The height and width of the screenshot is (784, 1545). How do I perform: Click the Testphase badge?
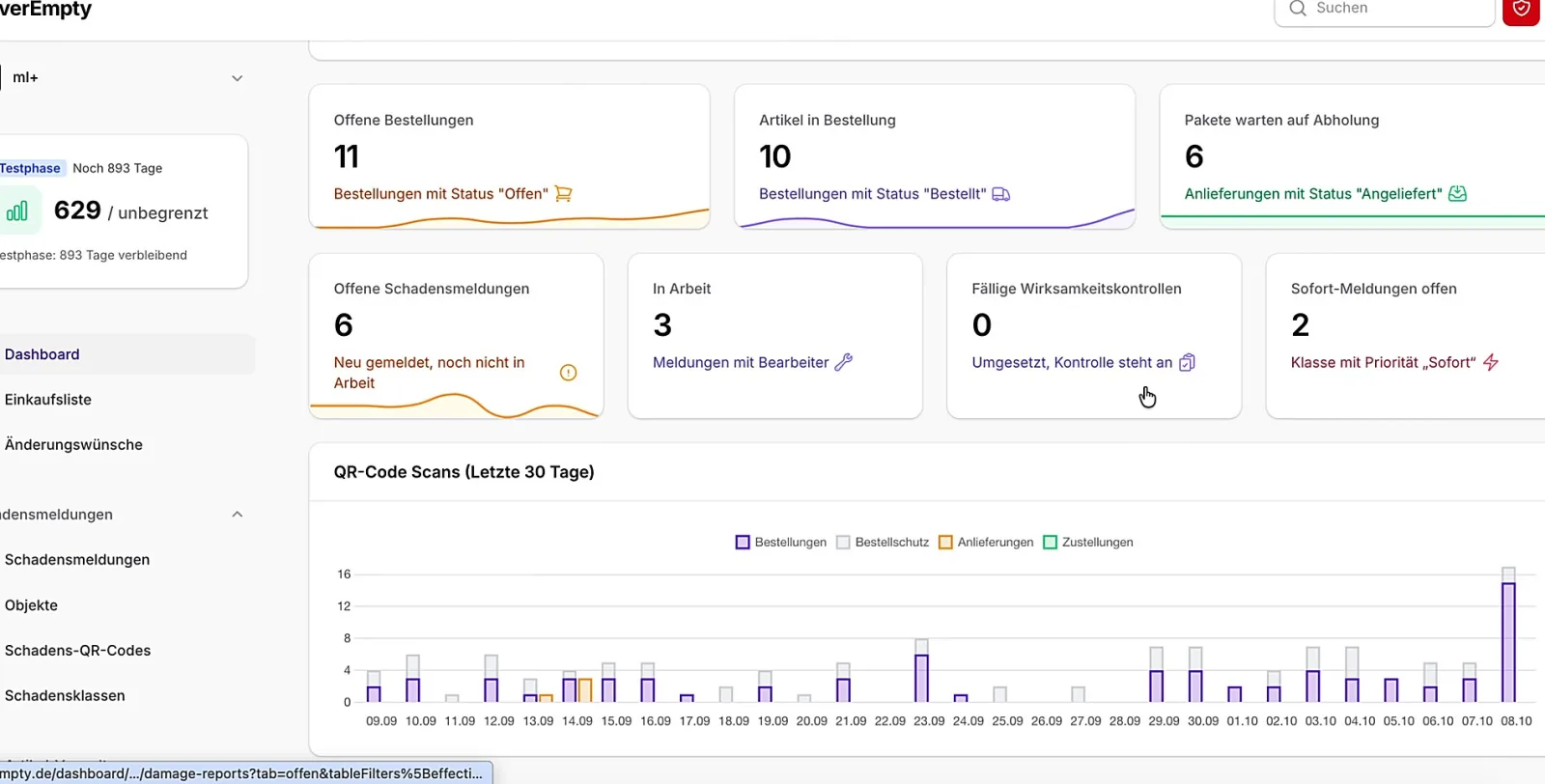tap(30, 168)
